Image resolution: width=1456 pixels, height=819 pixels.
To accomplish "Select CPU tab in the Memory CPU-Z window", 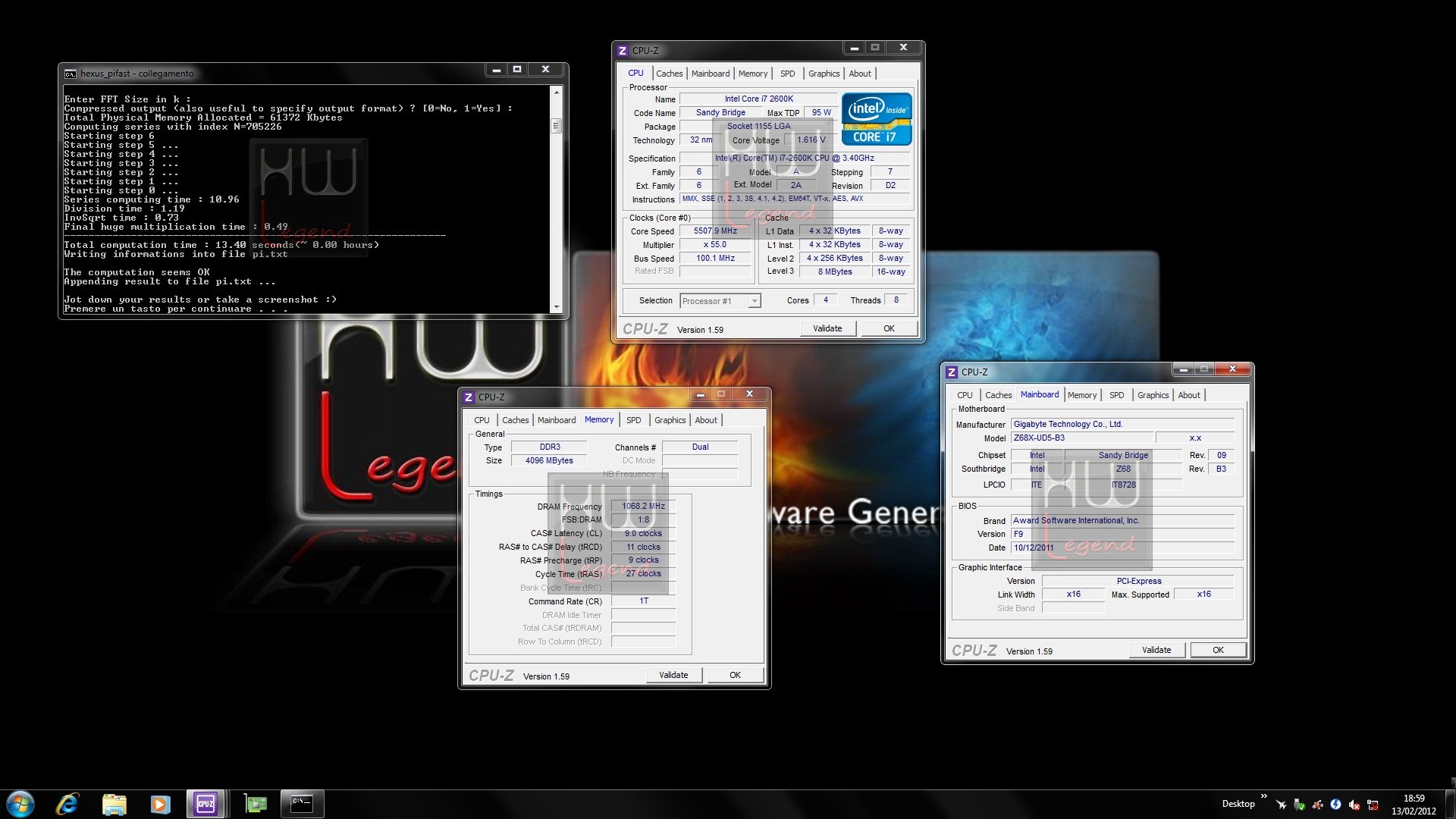I will [x=482, y=420].
